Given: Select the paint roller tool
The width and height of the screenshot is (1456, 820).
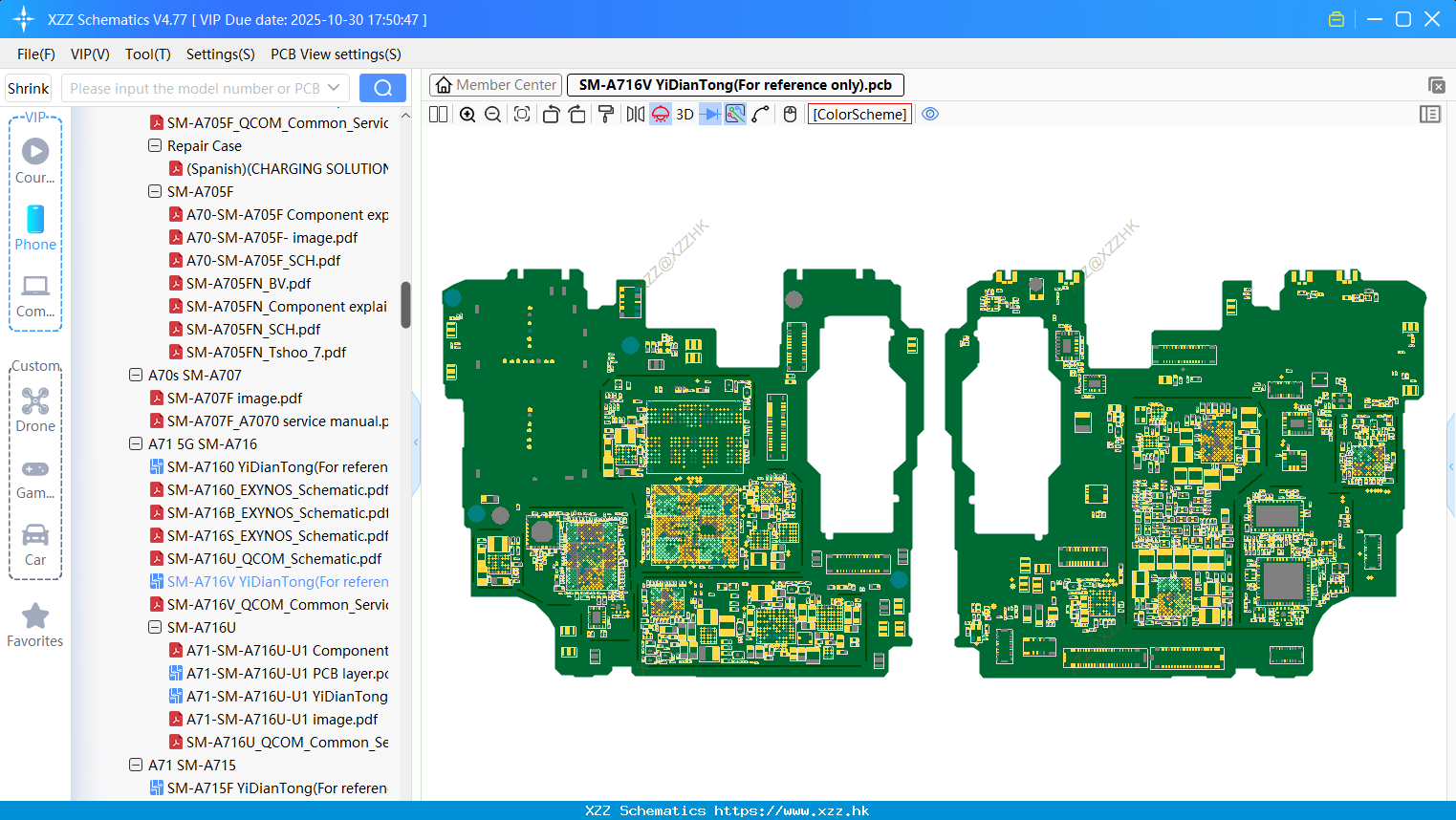Looking at the screenshot, I should pyautogui.click(x=605, y=115).
